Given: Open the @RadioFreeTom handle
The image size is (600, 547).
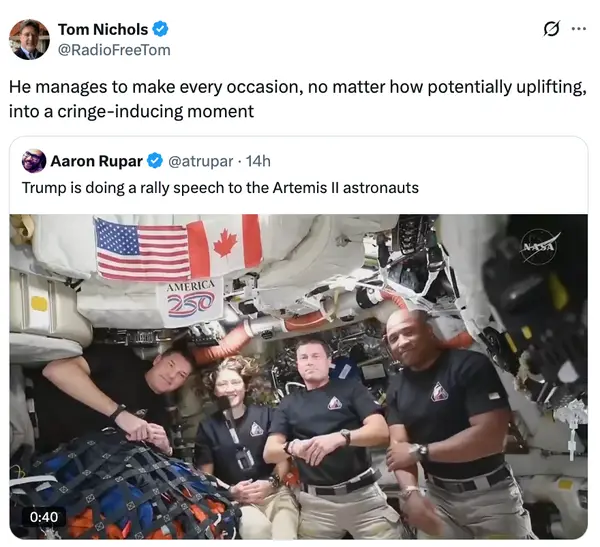Looking at the screenshot, I should pyautogui.click(x=114, y=50).
